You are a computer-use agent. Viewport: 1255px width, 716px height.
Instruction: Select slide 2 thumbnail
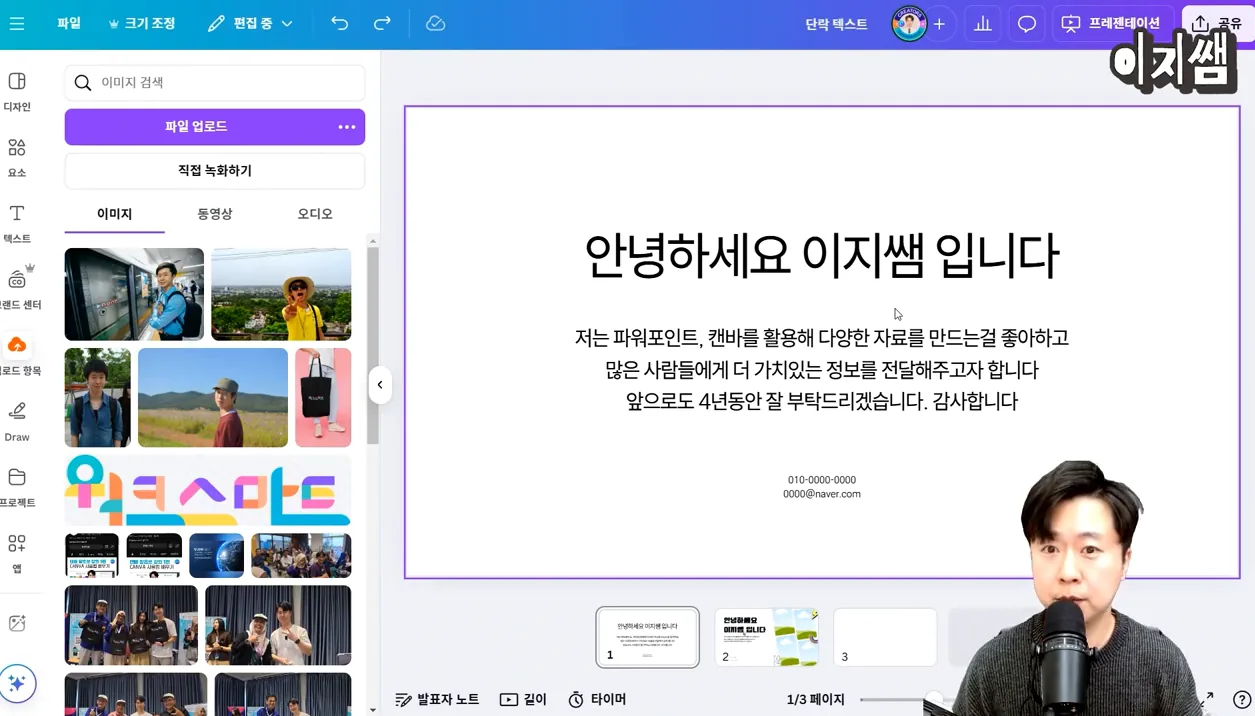coord(766,637)
